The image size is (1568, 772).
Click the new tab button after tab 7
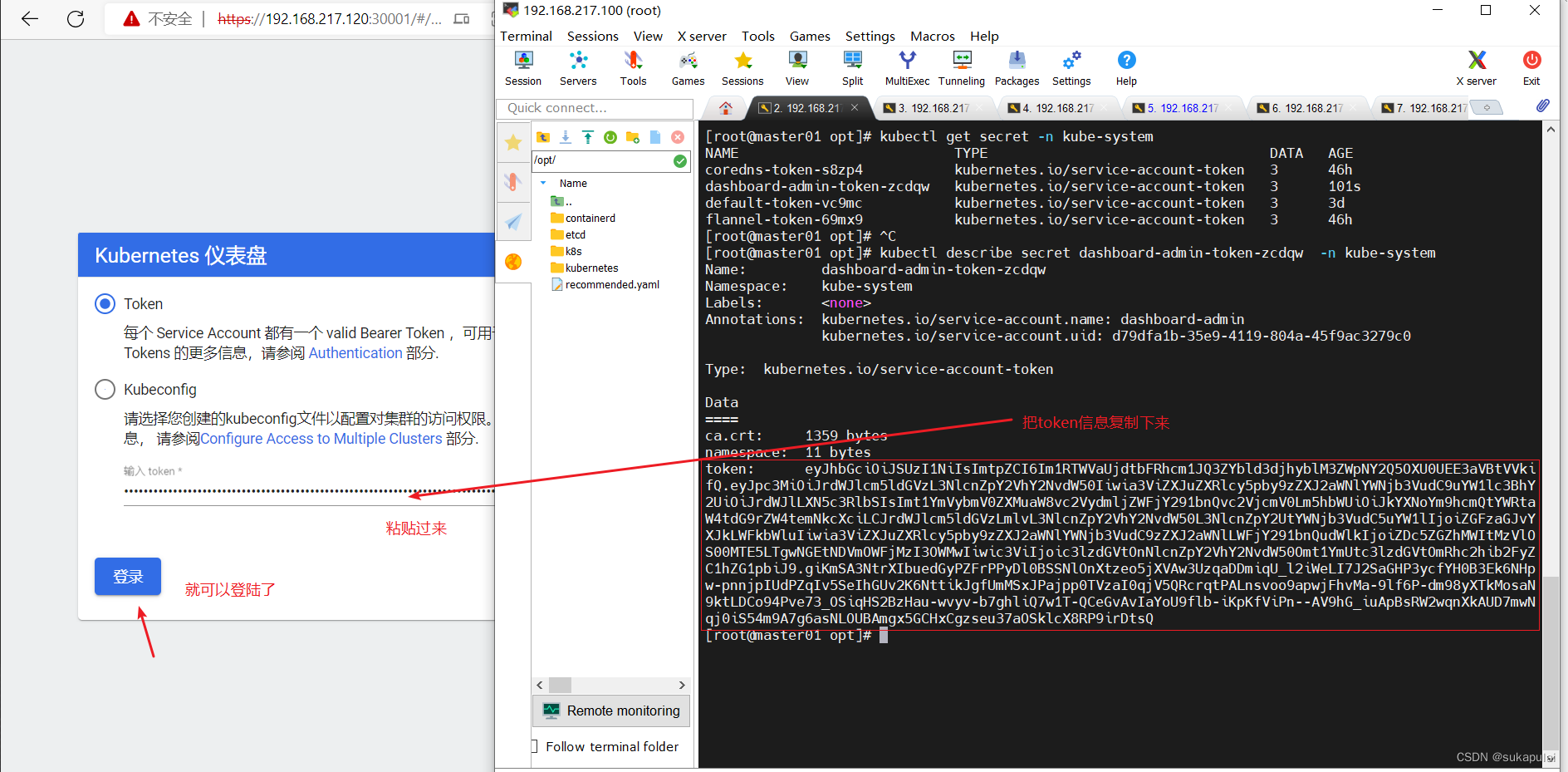(1487, 107)
